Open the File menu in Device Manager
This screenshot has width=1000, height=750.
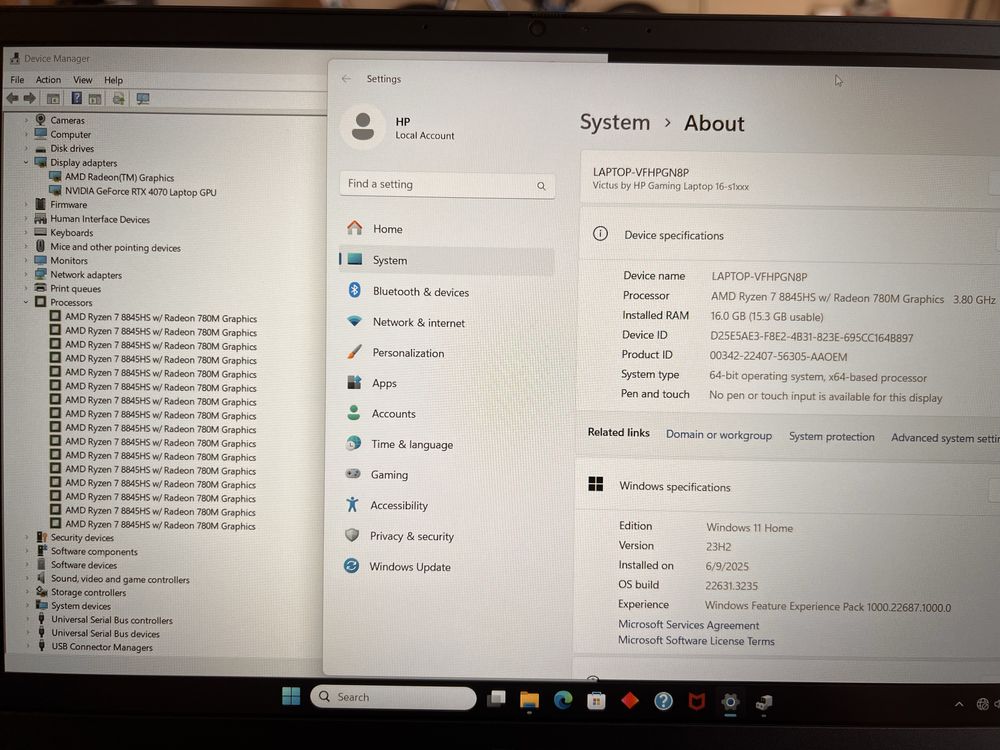(x=17, y=80)
